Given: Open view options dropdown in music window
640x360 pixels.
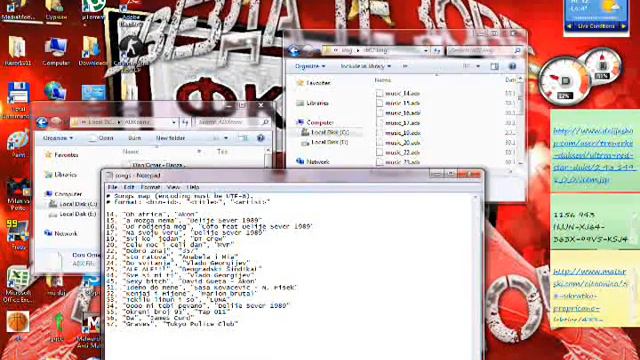Looking at the screenshot, I should (x=478, y=66).
